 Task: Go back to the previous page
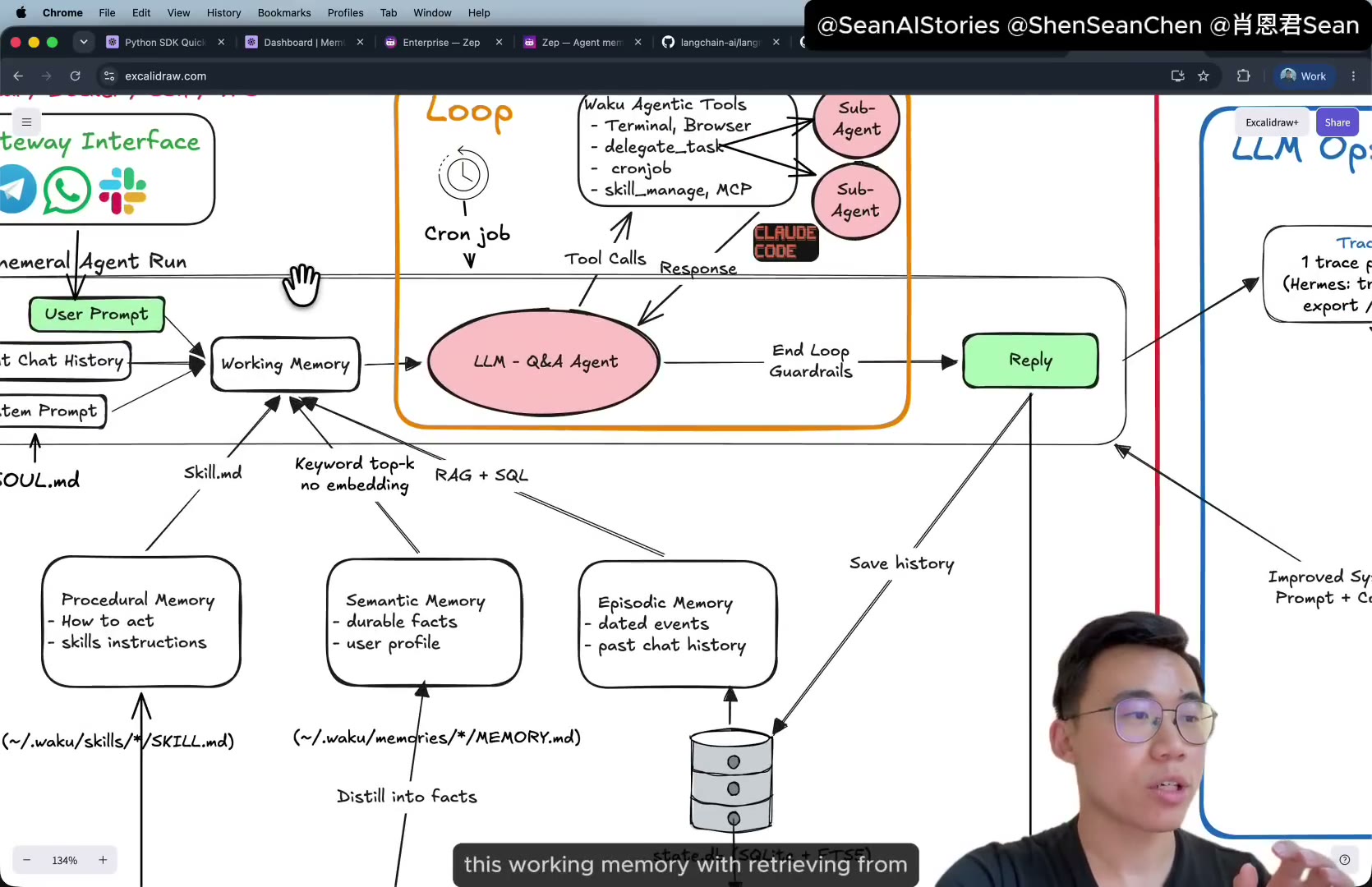tap(18, 76)
